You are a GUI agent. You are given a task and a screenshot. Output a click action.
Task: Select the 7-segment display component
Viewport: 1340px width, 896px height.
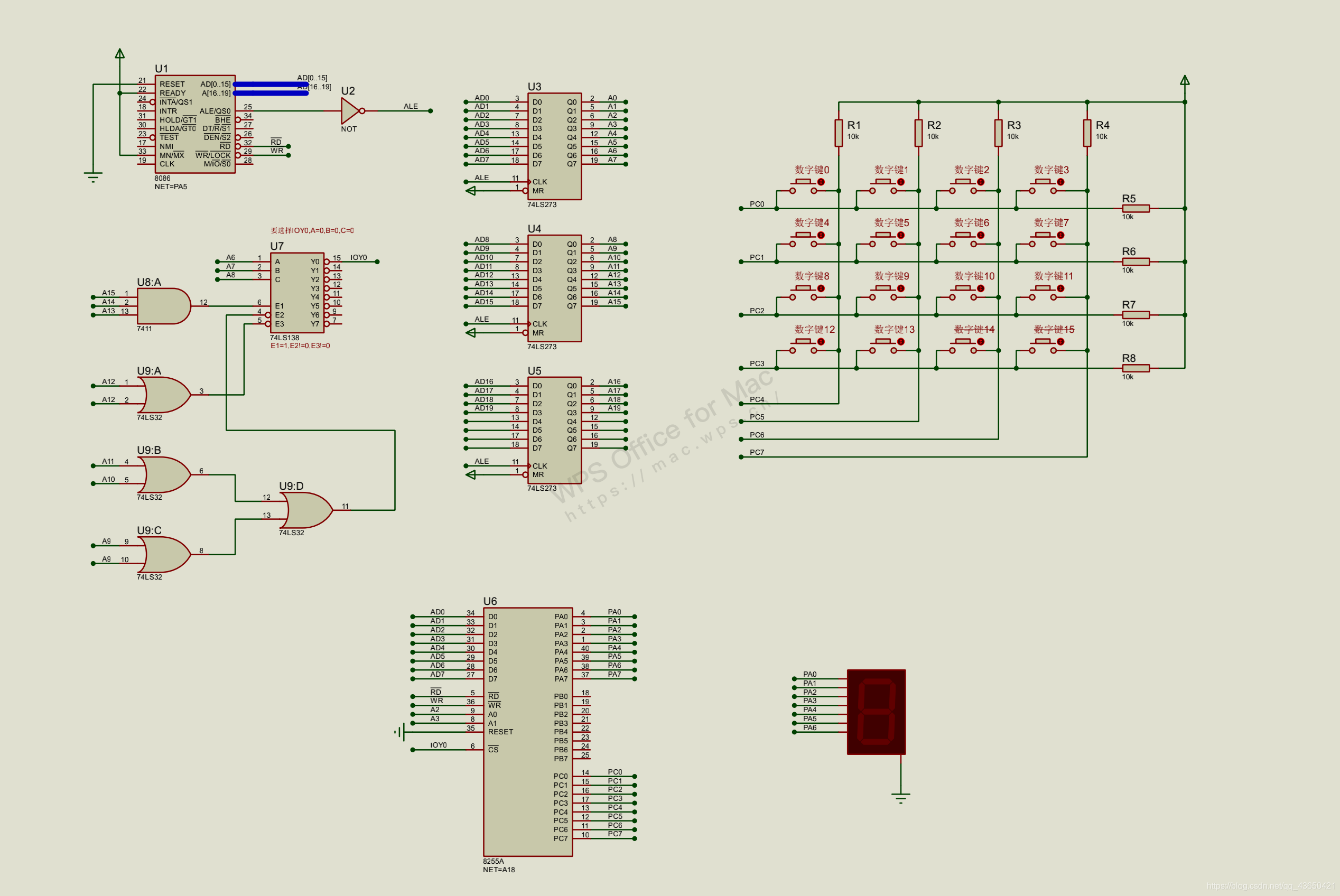pyautogui.click(x=876, y=712)
